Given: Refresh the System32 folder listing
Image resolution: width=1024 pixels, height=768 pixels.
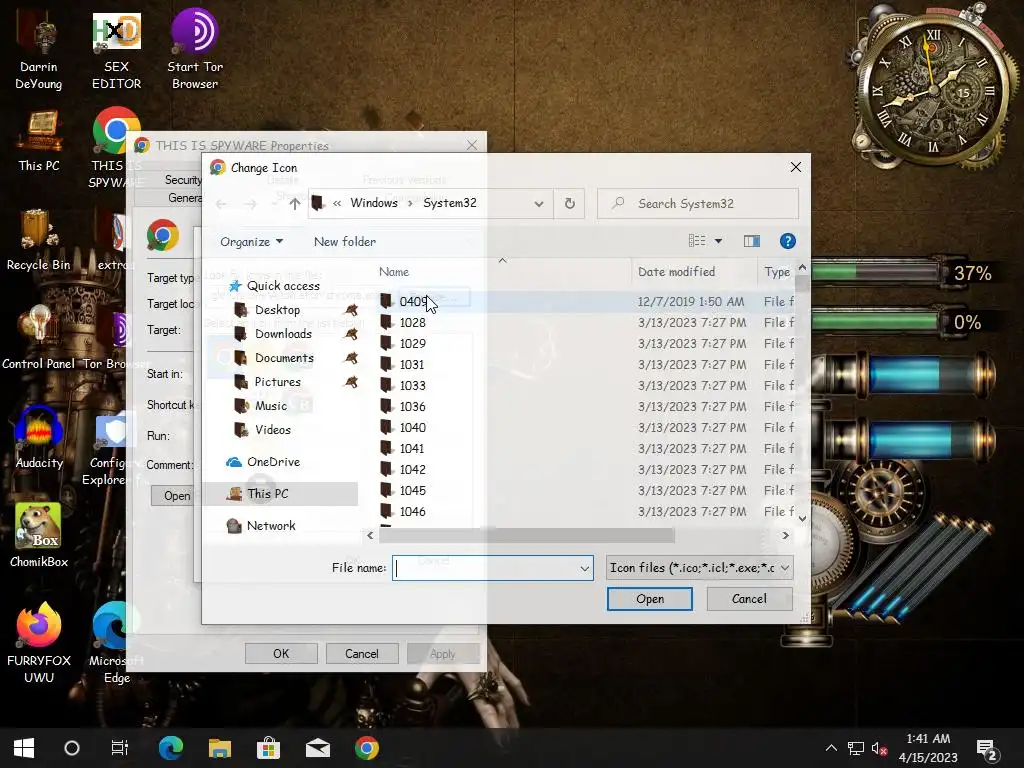Looking at the screenshot, I should tap(569, 203).
